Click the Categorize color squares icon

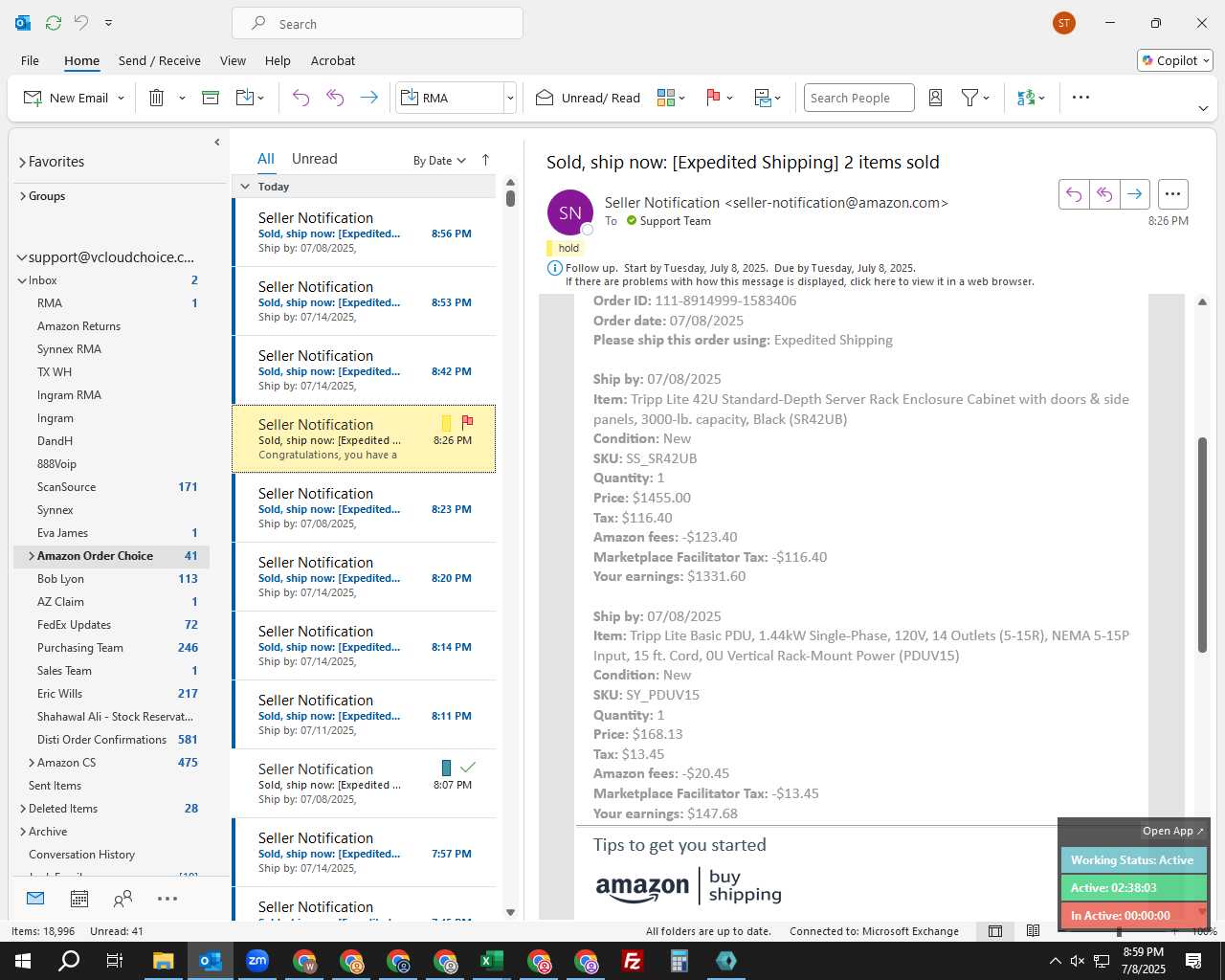pyautogui.click(x=666, y=98)
